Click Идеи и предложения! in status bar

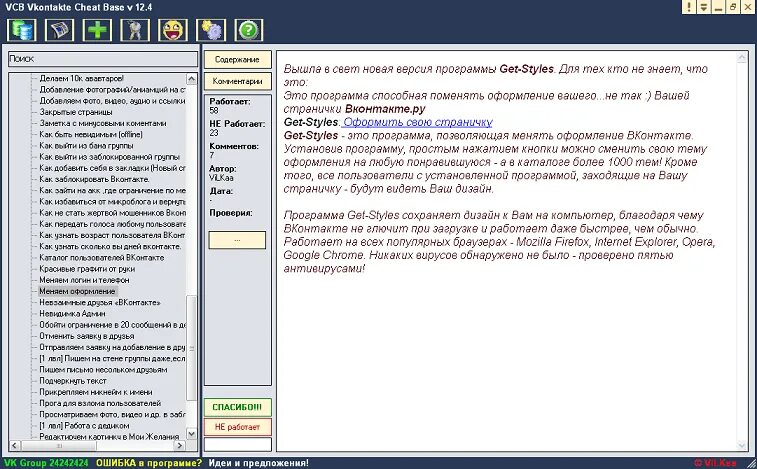point(259,463)
